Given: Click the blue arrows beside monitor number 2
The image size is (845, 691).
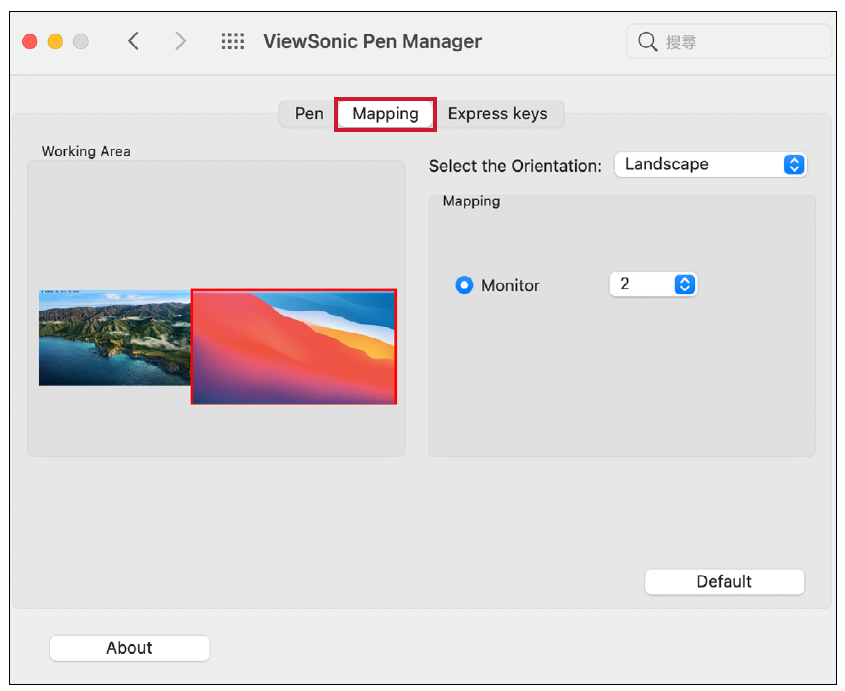Looking at the screenshot, I should coord(684,285).
